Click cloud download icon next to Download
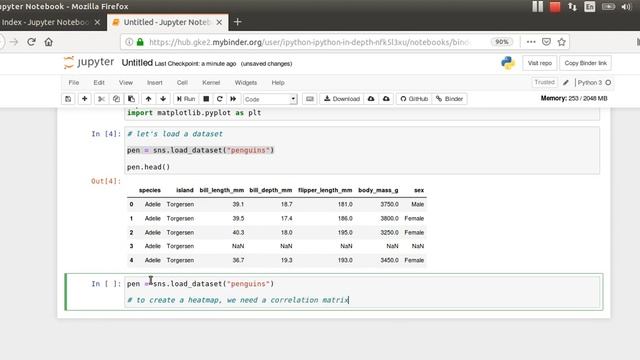Image resolution: width=640 pixels, height=360 pixels. click(371, 99)
